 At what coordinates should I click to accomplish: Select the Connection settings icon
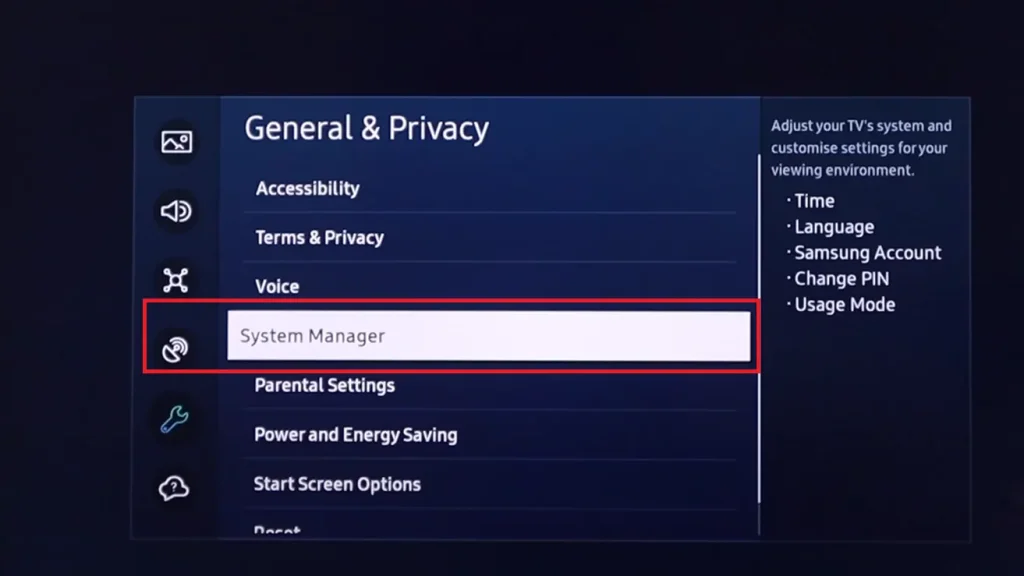click(x=175, y=280)
